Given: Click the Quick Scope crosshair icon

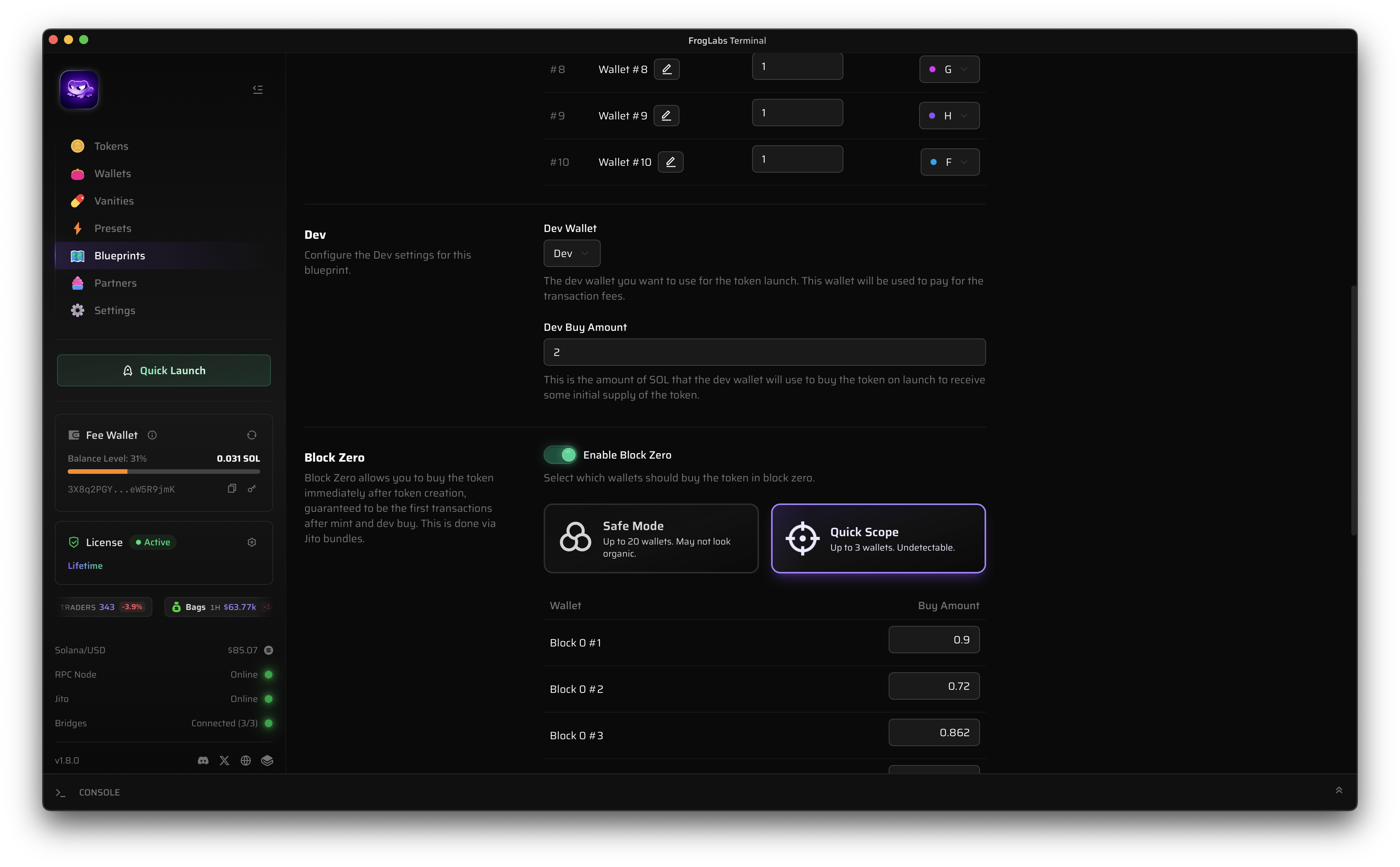Looking at the screenshot, I should 802,538.
